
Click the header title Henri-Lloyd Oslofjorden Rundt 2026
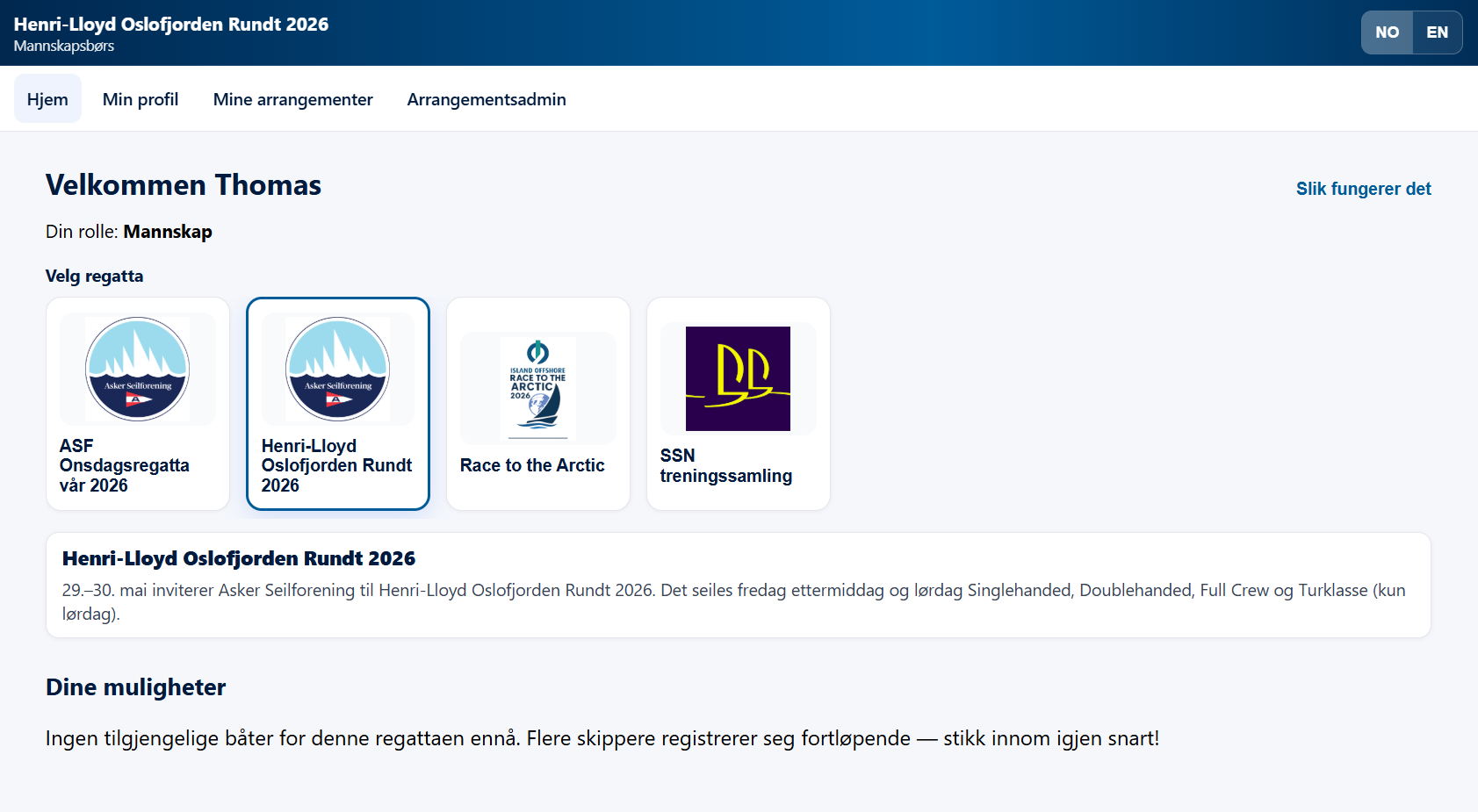[171, 25]
